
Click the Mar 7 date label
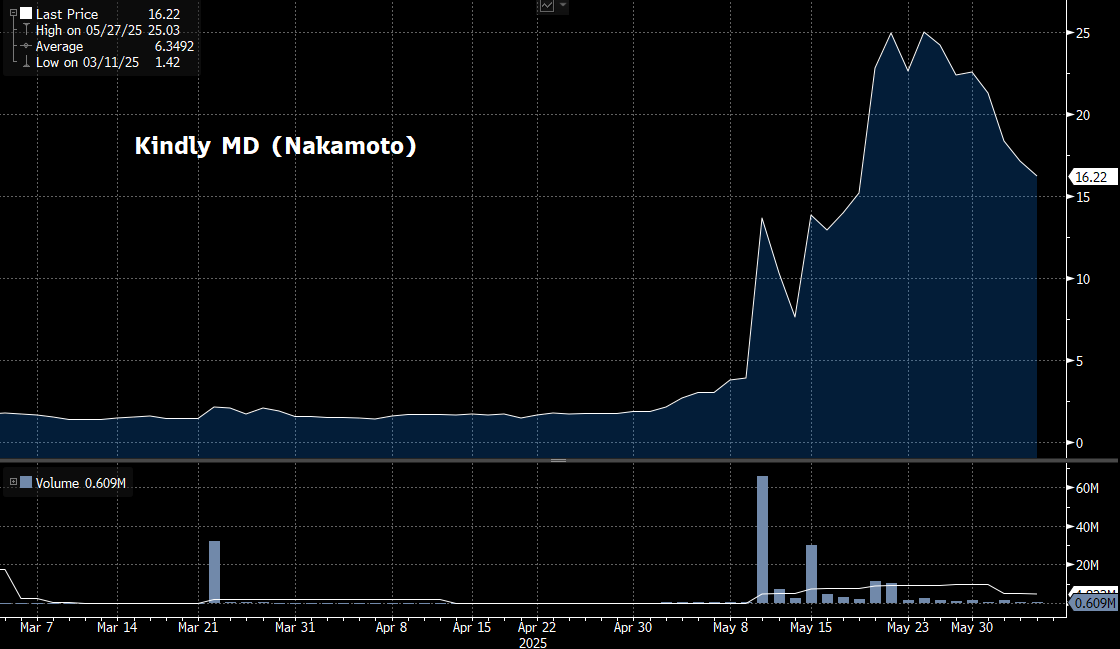click(x=36, y=628)
